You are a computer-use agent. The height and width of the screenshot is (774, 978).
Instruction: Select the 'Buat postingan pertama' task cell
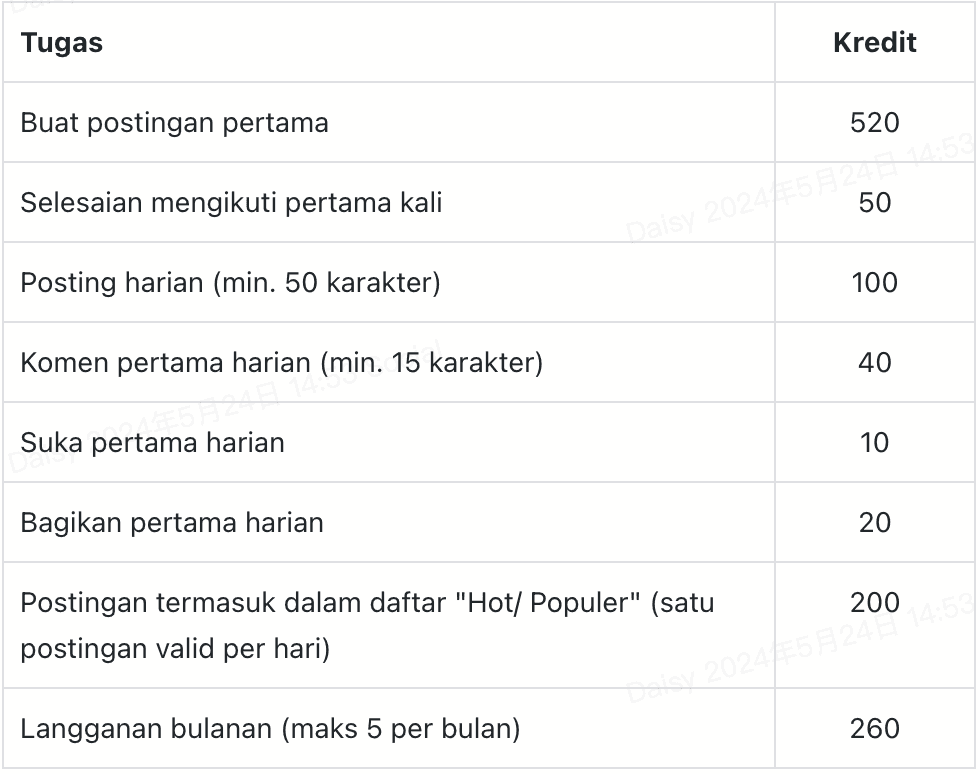[x=175, y=123]
